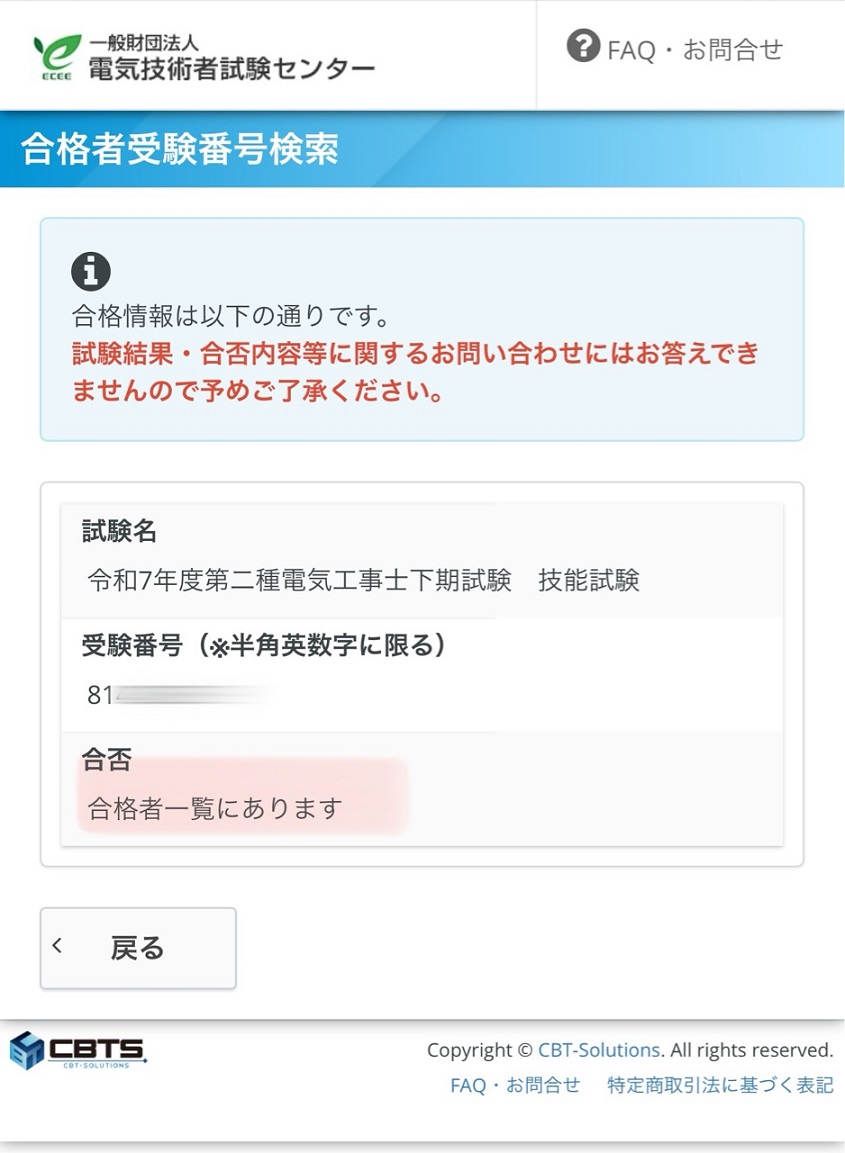Click the green ECEE leaf logo

pyautogui.click(x=56, y=56)
